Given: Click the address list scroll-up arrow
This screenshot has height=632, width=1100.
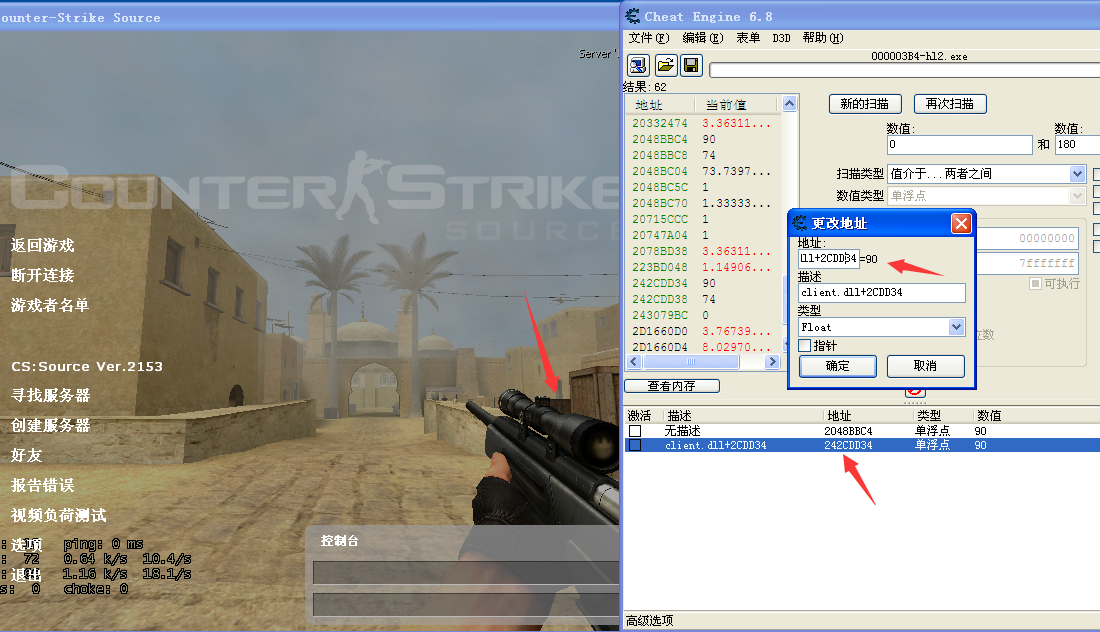Looking at the screenshot, I should (789, 104).
